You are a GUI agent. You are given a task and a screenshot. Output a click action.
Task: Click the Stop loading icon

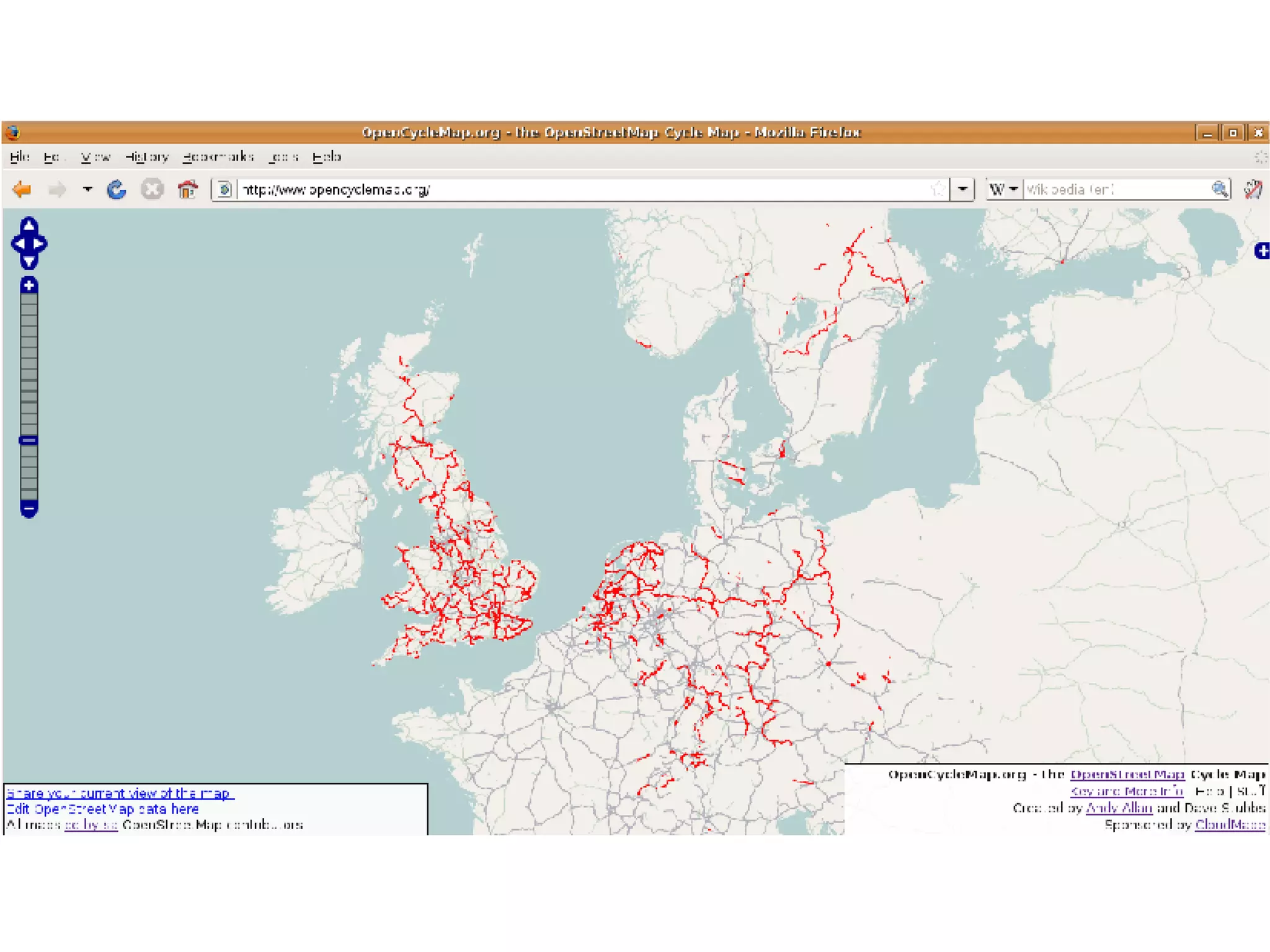(x=152, y=189)
